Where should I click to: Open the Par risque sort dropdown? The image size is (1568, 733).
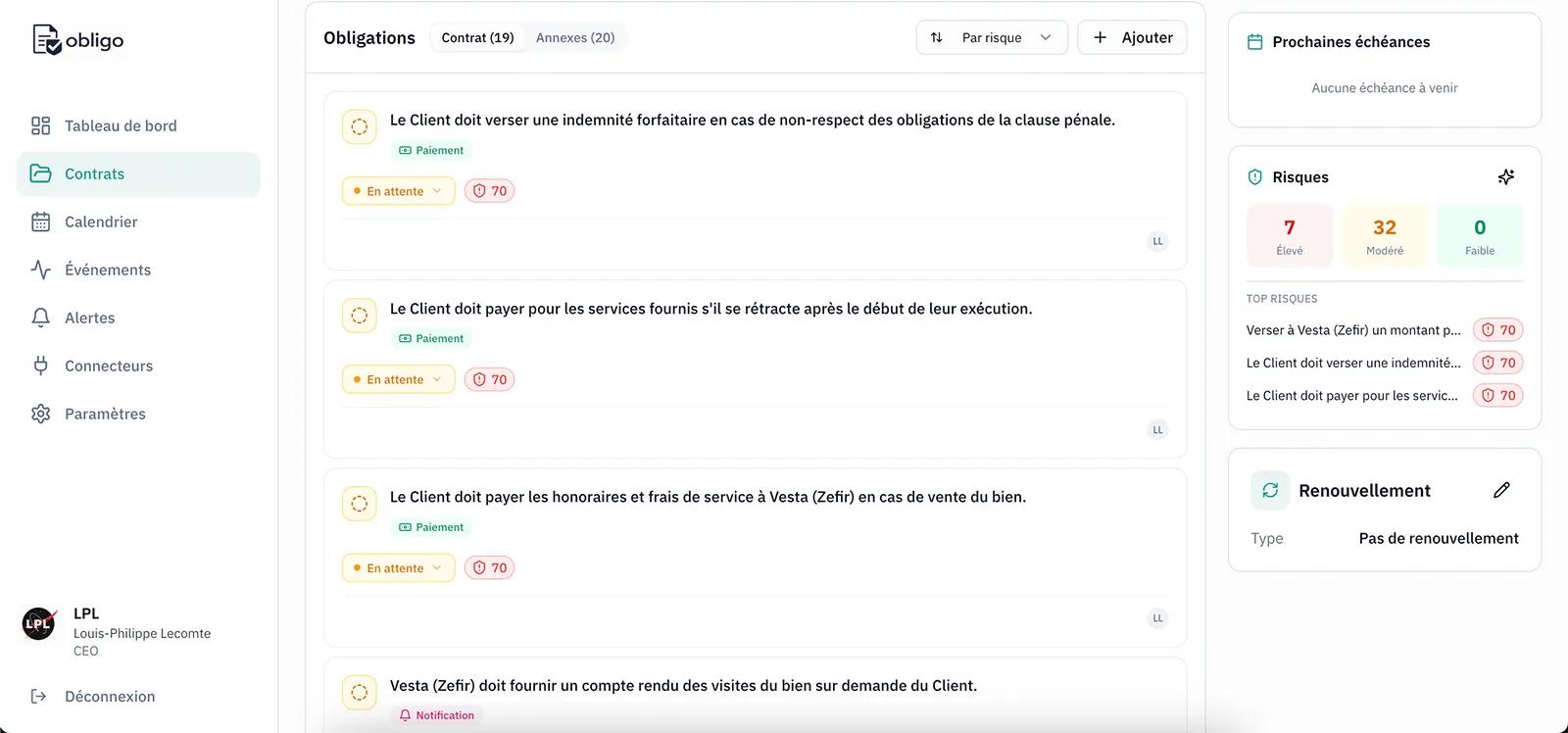(992, 37)
